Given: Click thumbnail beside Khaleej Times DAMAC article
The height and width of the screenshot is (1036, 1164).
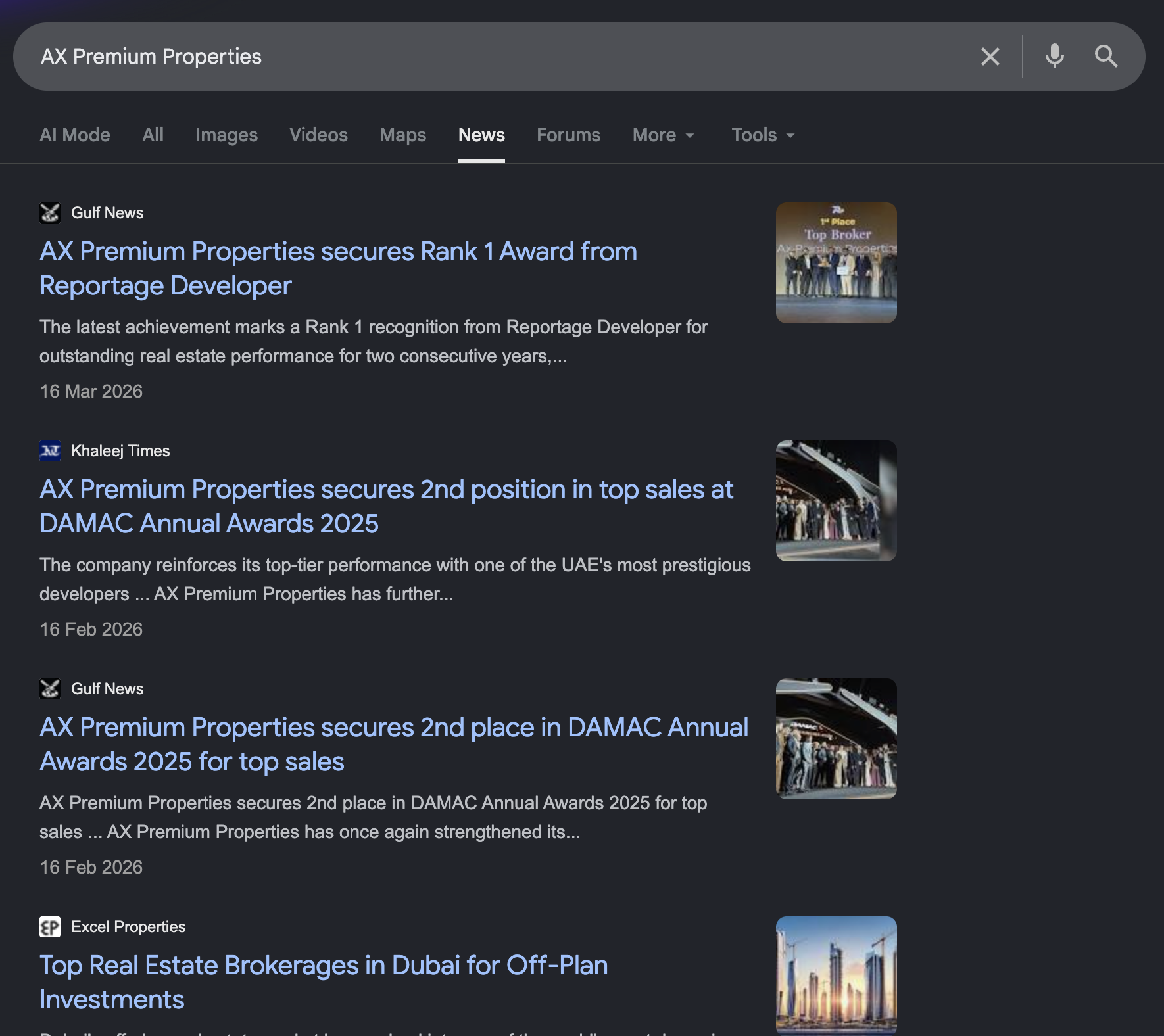Looking at the screenshot, I should tap(837, 501).
